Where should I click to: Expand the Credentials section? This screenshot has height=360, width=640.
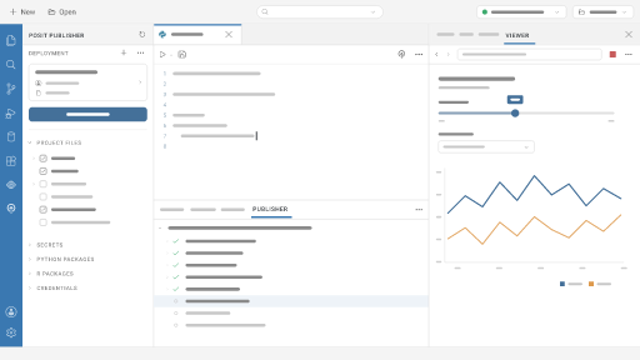click(30, 288)
